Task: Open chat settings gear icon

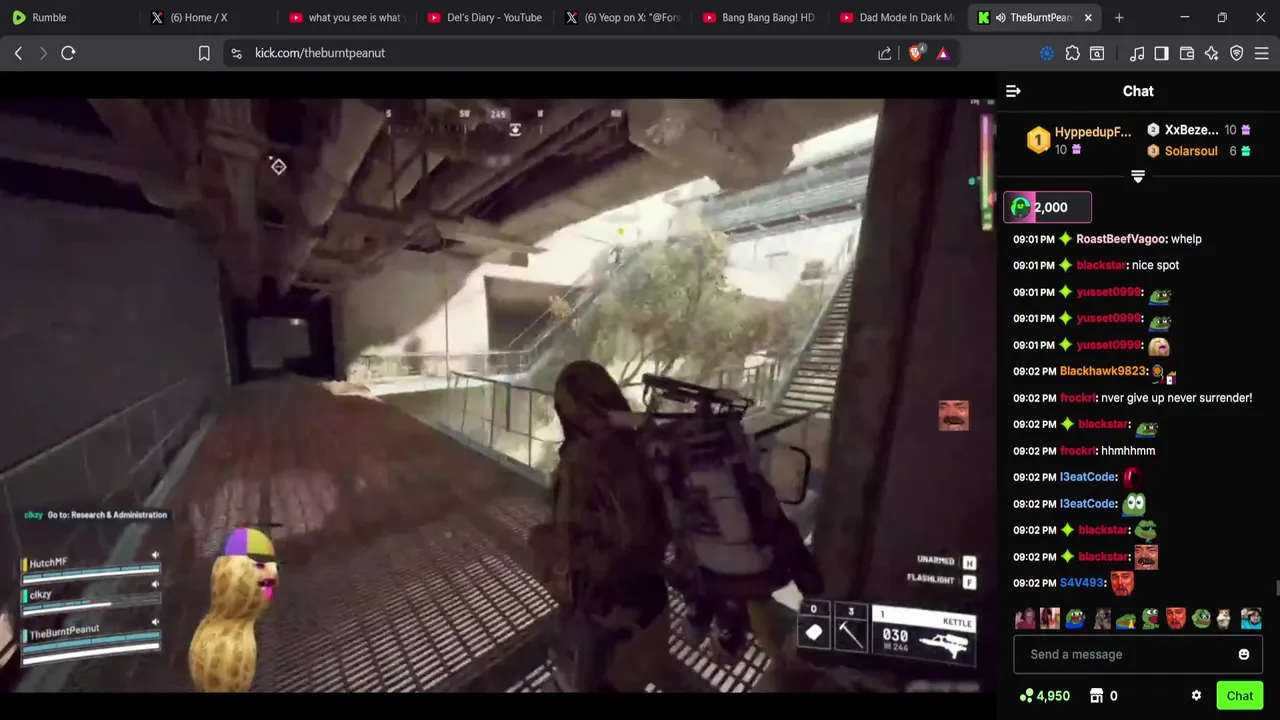Action: click(1196, 696)
